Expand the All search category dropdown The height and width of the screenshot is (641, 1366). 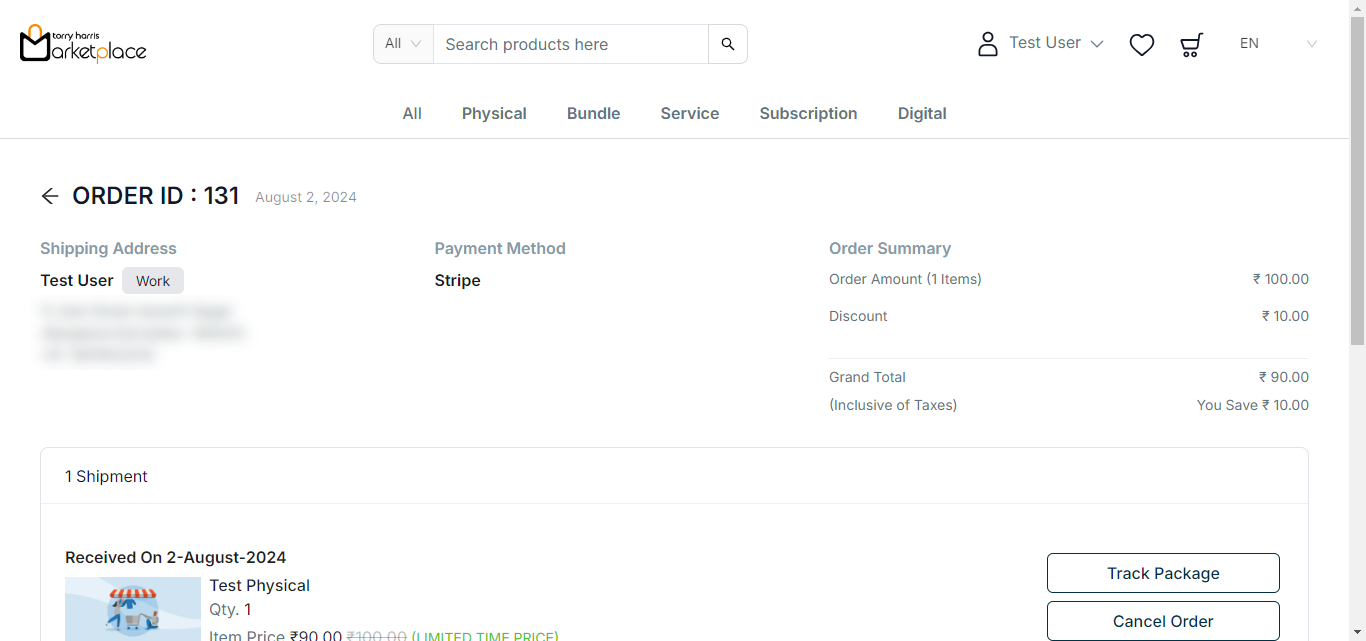[x=403, y=44]
